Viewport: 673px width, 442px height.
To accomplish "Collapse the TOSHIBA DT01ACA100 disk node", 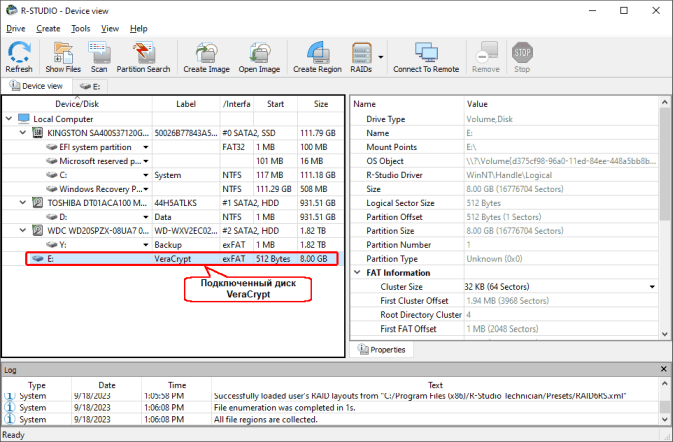I will click(x=23, y=203).
